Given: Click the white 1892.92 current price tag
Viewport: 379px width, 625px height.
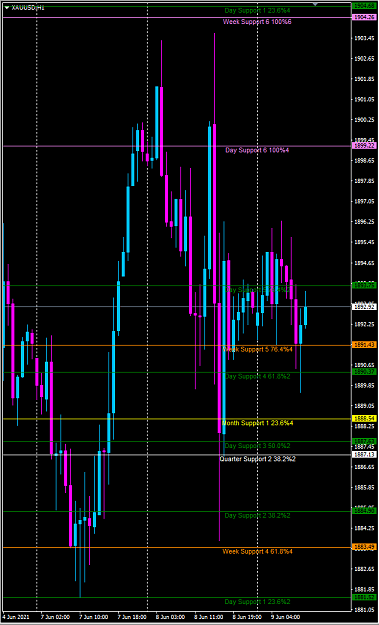Looking at the screenshot, I should tap(364, 307).
